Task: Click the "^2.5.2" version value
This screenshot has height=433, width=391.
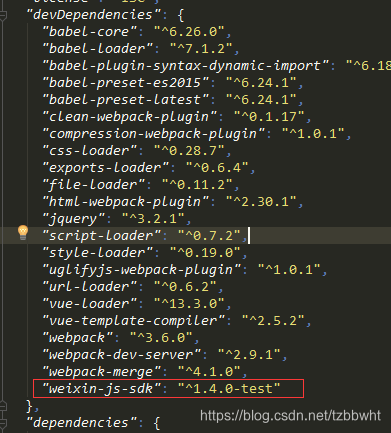Action: (273, 321)
